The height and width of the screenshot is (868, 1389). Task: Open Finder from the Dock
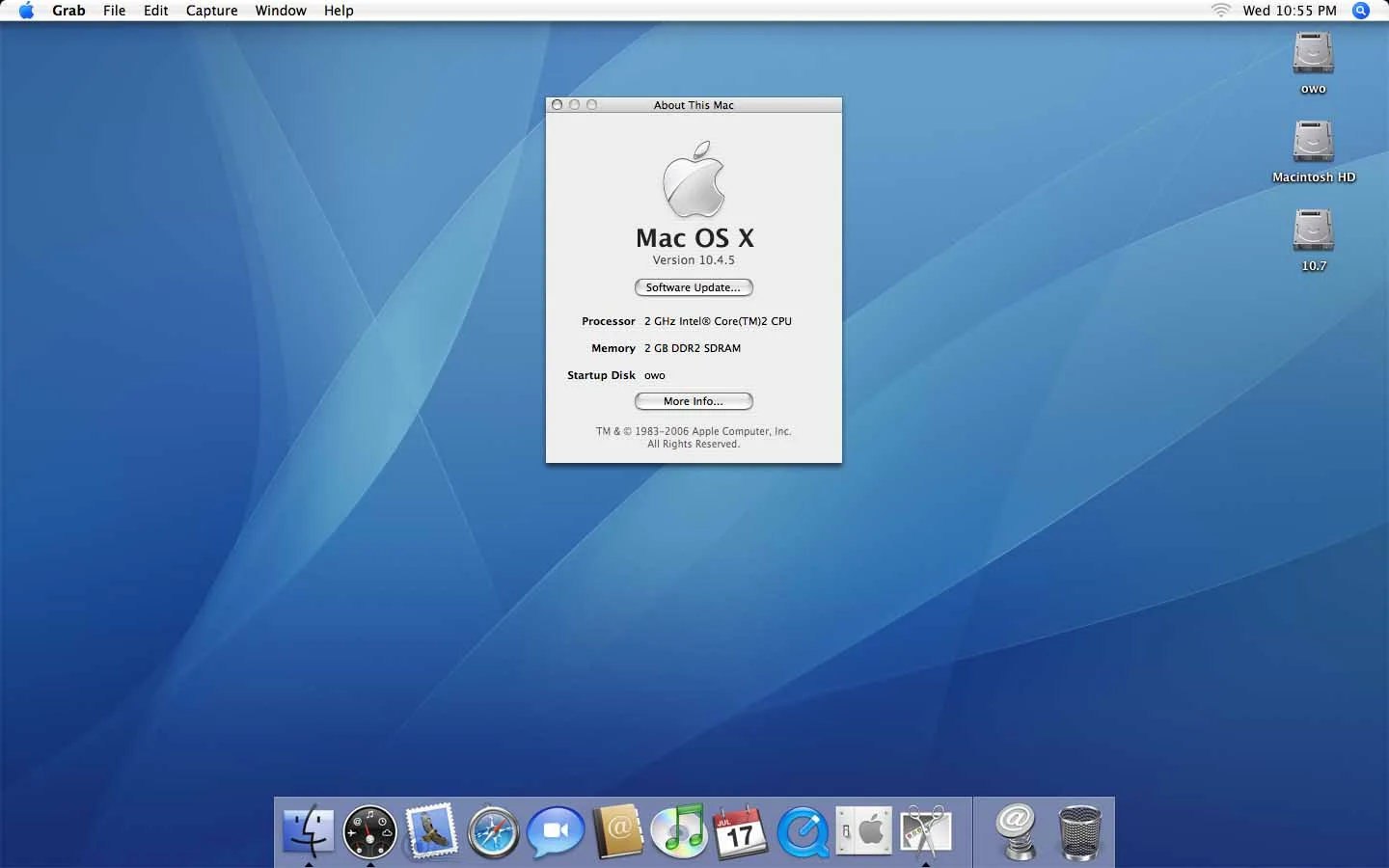[x=309, y=830]
